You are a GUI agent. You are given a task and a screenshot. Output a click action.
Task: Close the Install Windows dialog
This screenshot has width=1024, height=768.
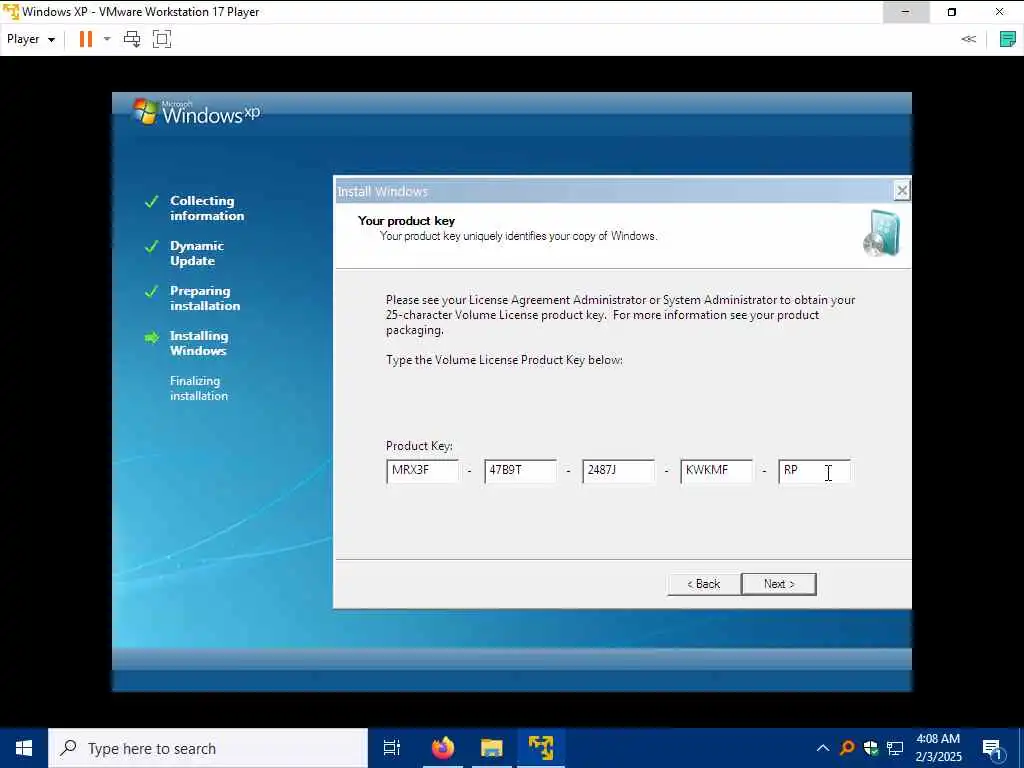tap(902, 191)
